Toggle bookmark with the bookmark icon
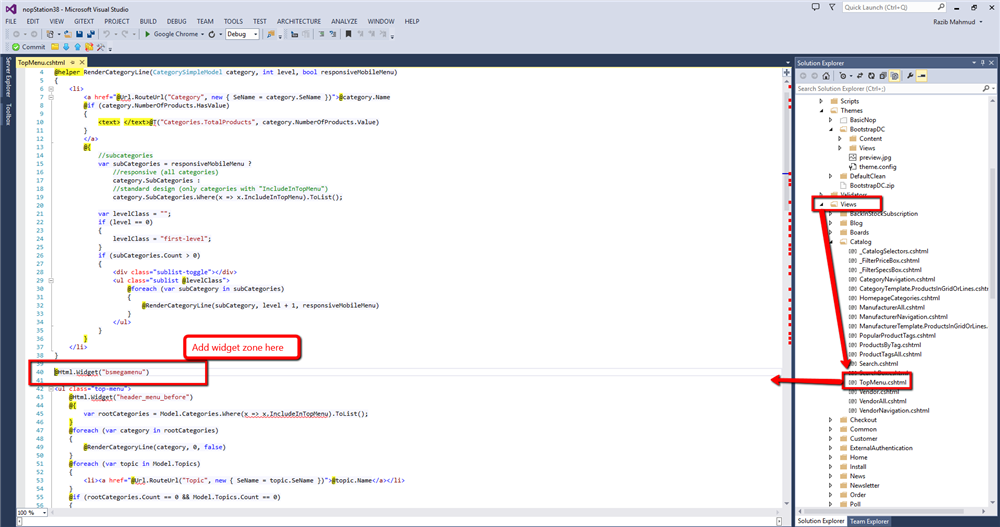The height and width of the screenshot is (527, 1000). [348, 34]
